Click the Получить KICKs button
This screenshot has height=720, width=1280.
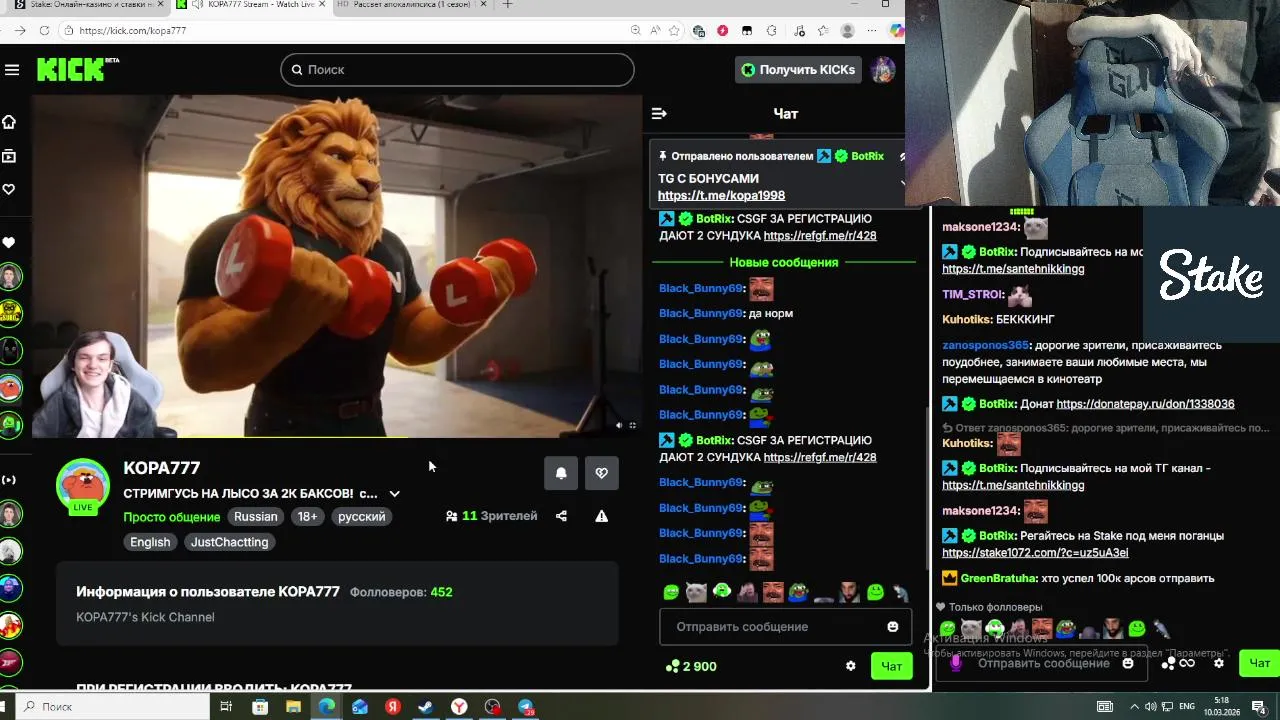click(x=798, y=70)
